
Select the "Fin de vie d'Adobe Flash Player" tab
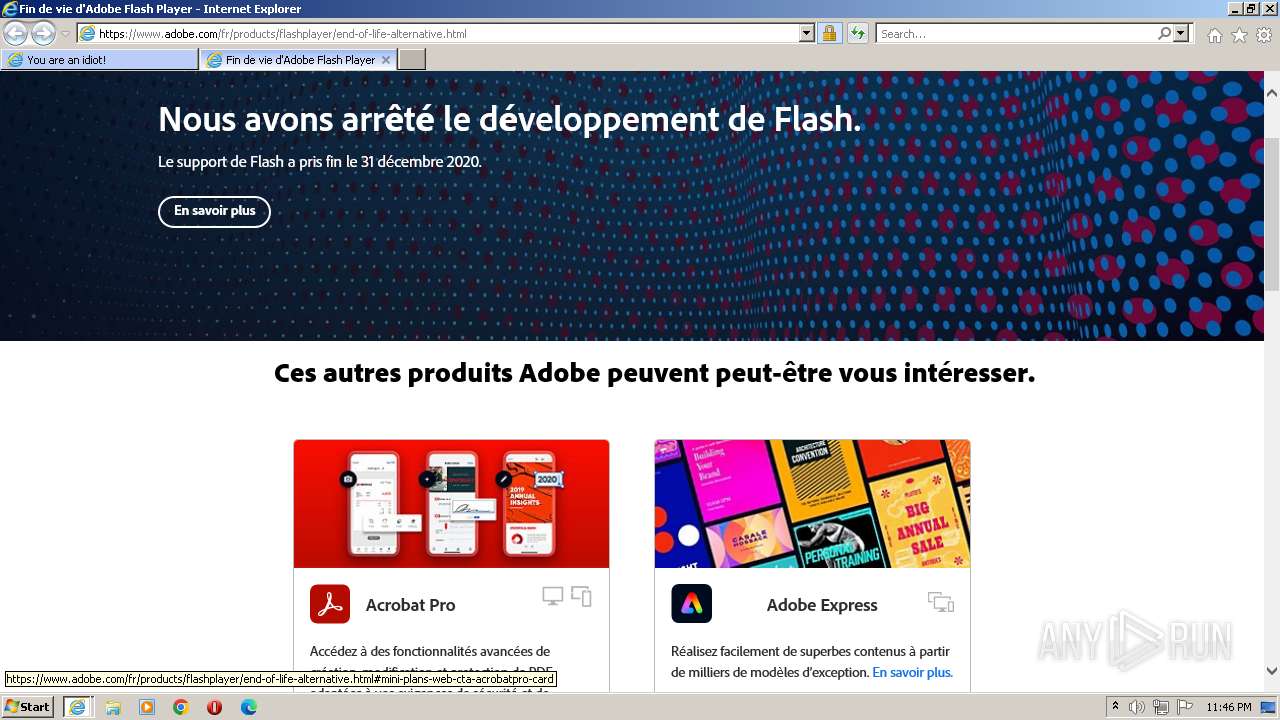(x=299, y=60)
